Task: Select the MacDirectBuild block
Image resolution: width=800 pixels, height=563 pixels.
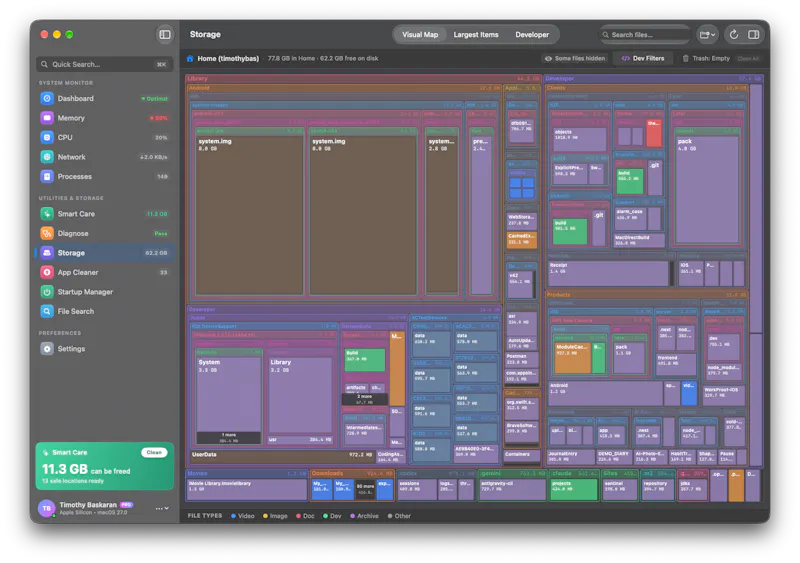Action: [639, 240]
